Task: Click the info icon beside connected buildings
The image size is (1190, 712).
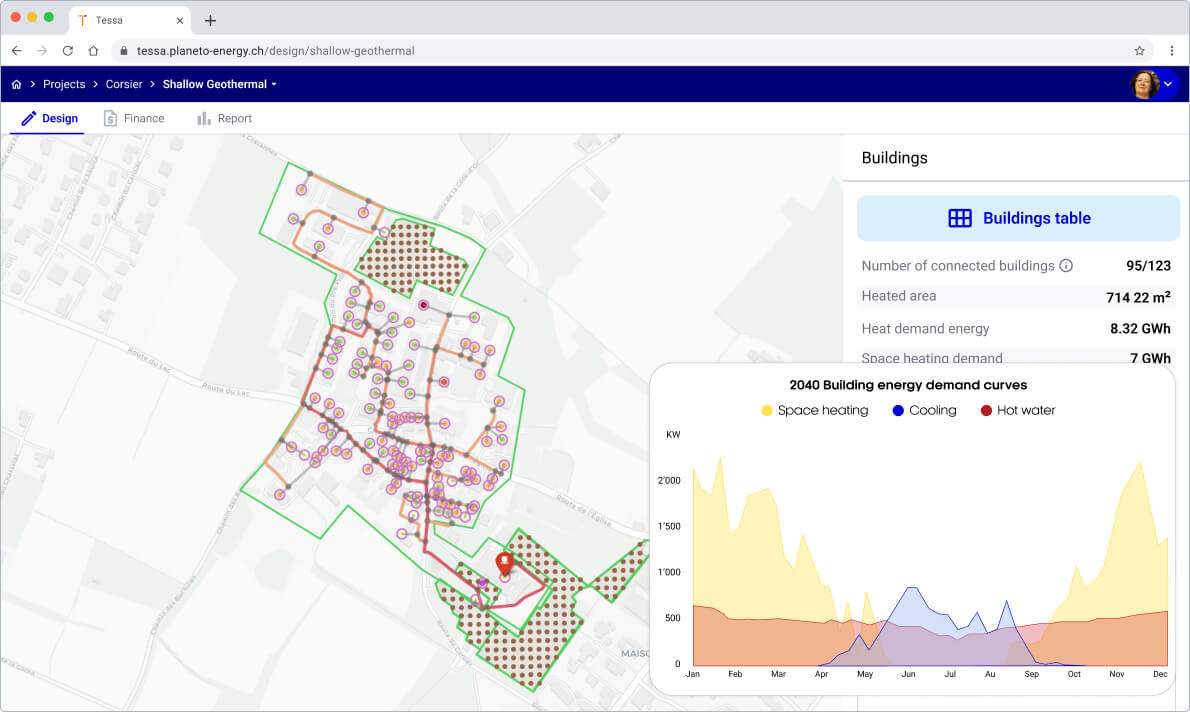Action: click(1066, 266)
